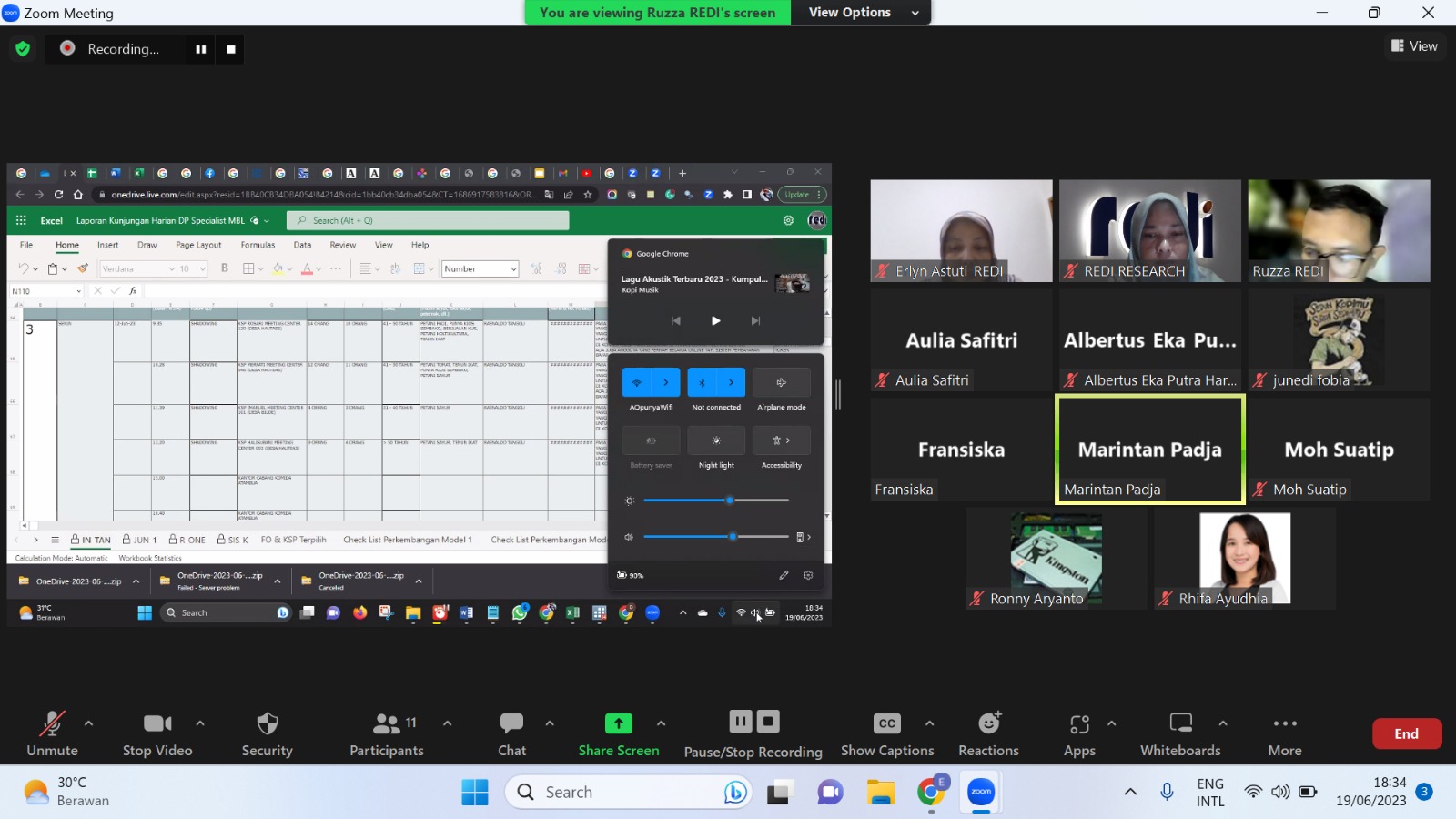The height and width of the screenshot is (819, 1456).
Task: Pause recording from the top-left indicator
Action: point(200,49)
